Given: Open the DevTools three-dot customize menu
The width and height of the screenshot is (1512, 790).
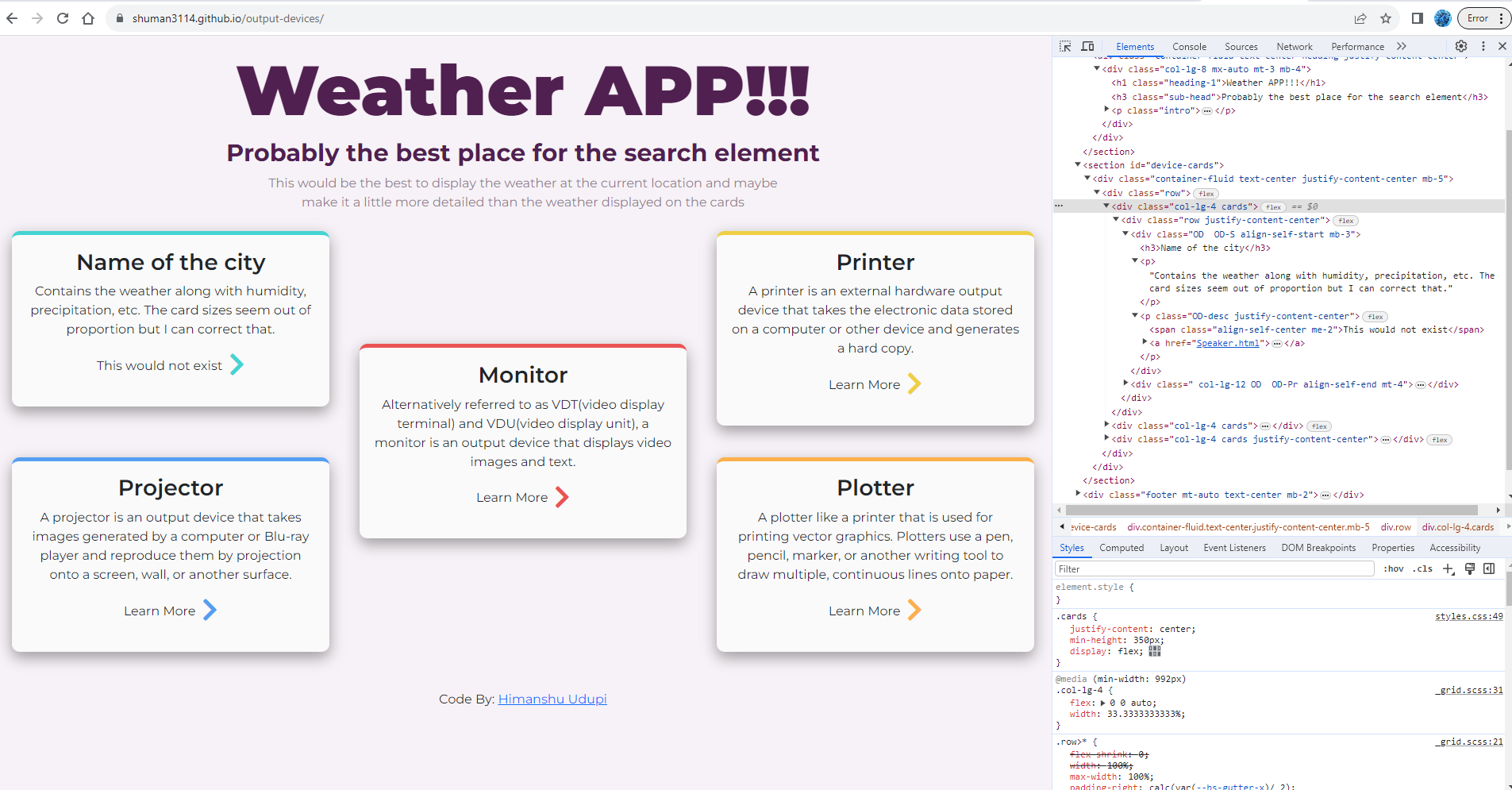Looking at the screenshot, I should 1483,46.
